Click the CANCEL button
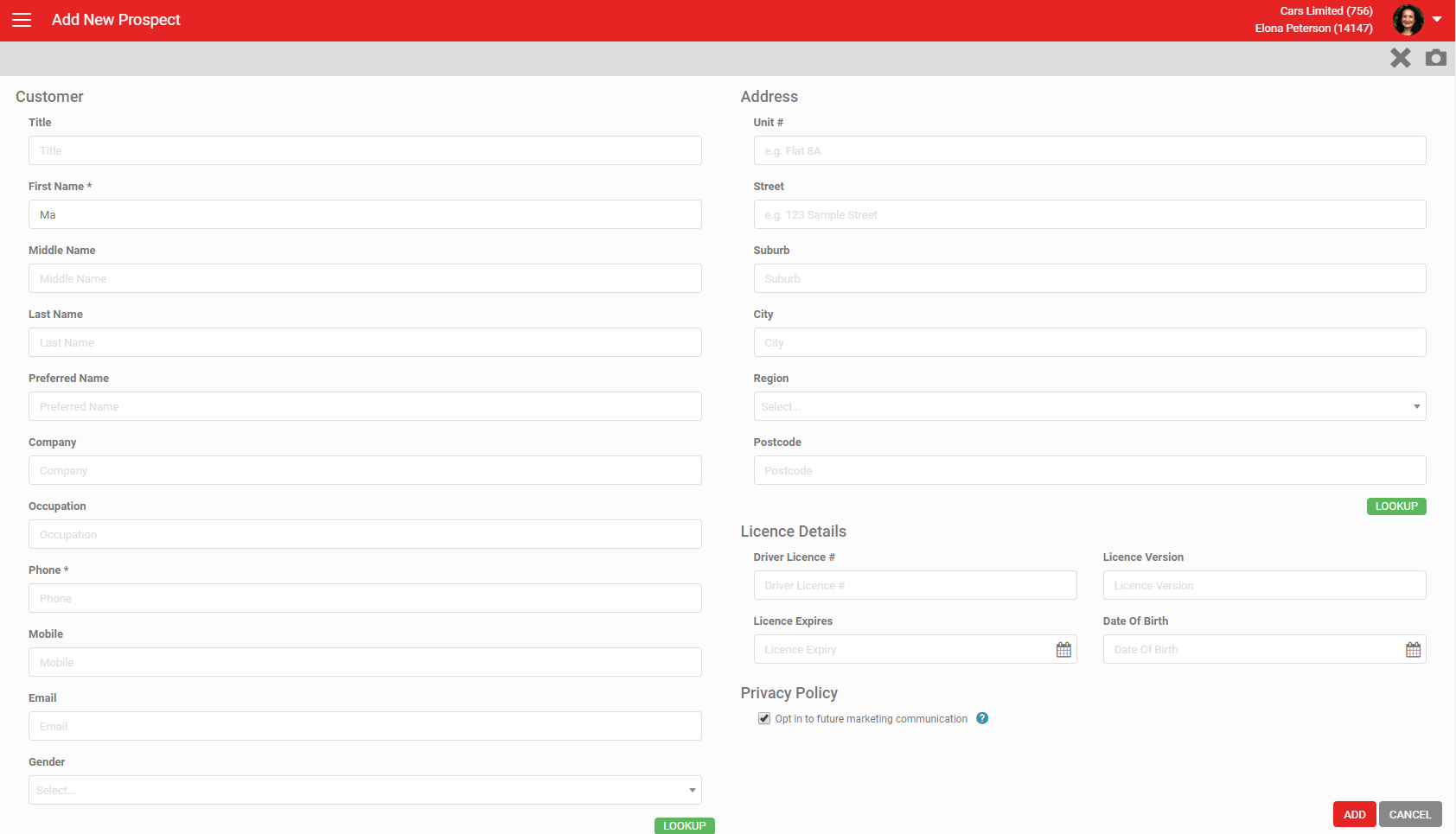This screenshot has width=1456, height=834. point(1410,814)
